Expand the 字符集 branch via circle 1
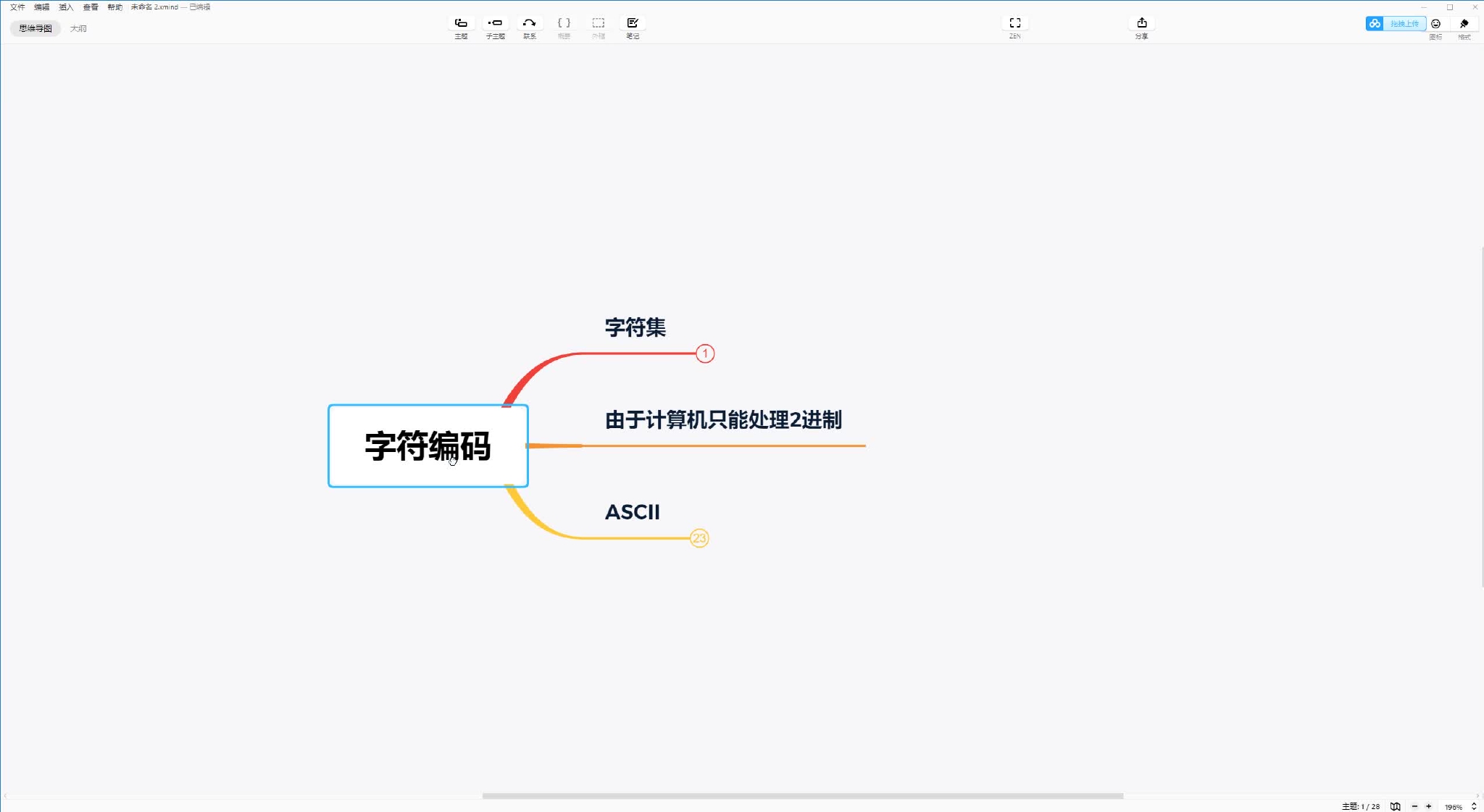 click(x=705, y=353)
